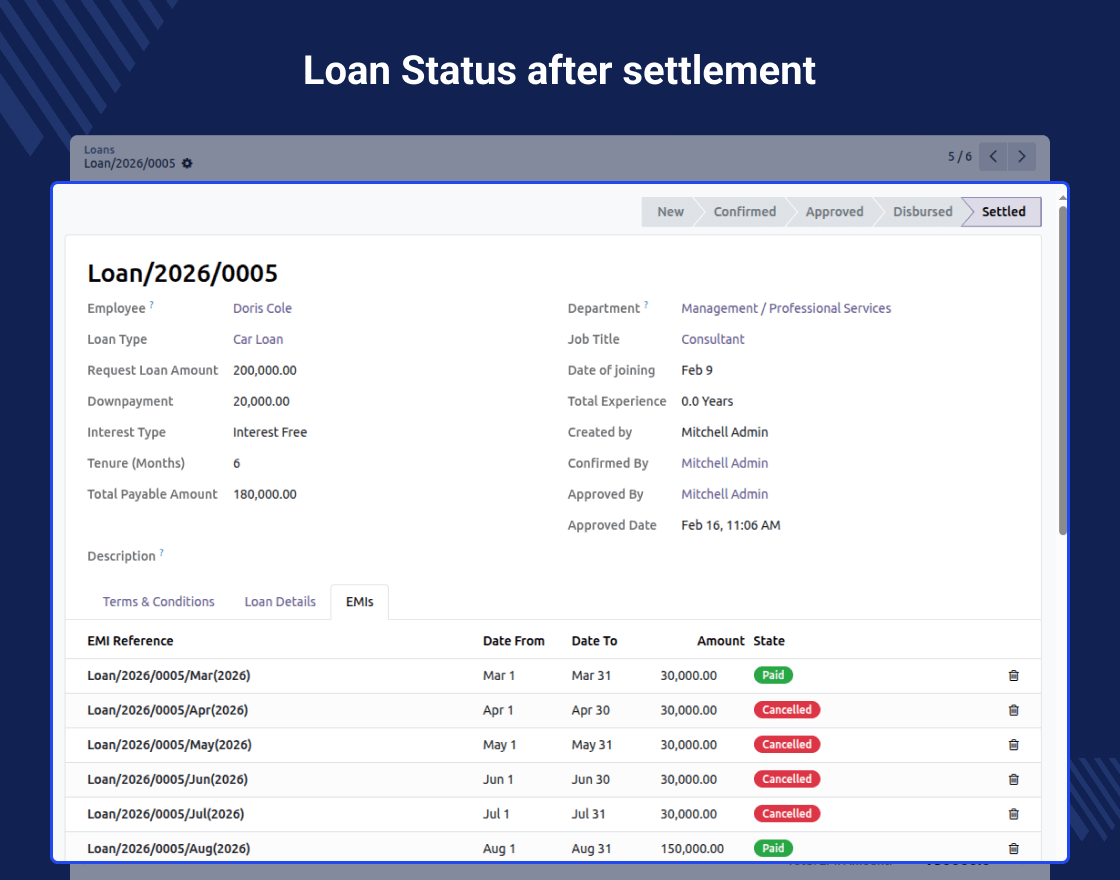Image resolution: width=1120 pixels, height=880 pixels.
Task: Open the Consultant job title link
Action: [x=712, y=339]
